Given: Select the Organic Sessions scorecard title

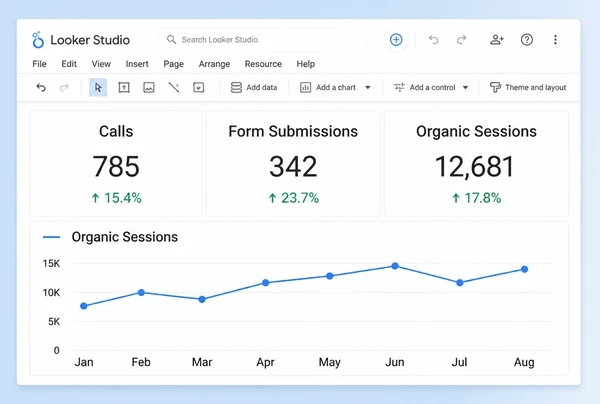Looking at the screenshot, I should [476, 131].
